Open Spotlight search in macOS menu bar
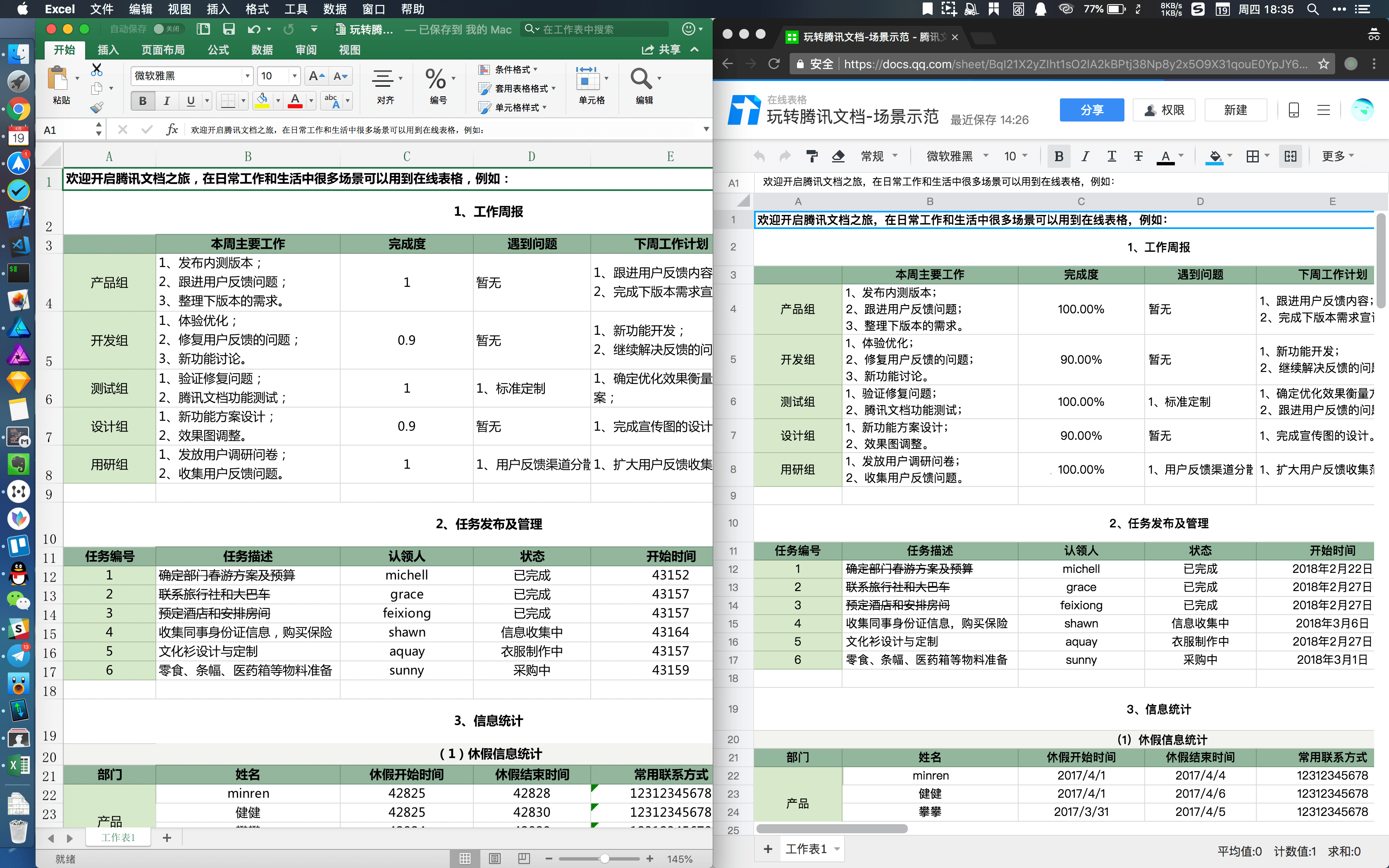Image resolution: width=1389 pixels, height=868 pixels. click(x=1312, y=9)
